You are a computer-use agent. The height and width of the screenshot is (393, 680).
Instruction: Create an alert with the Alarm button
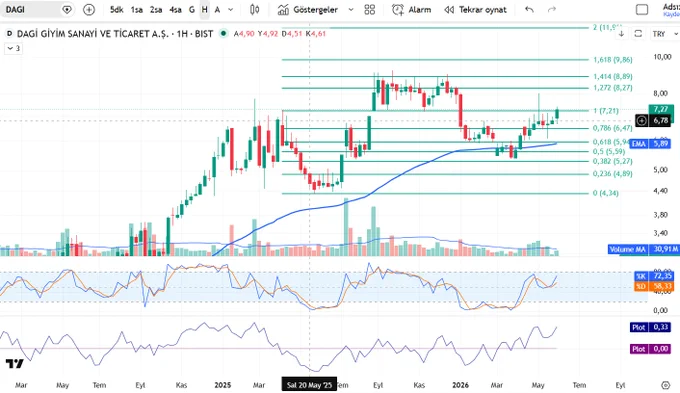pos(412,10)
